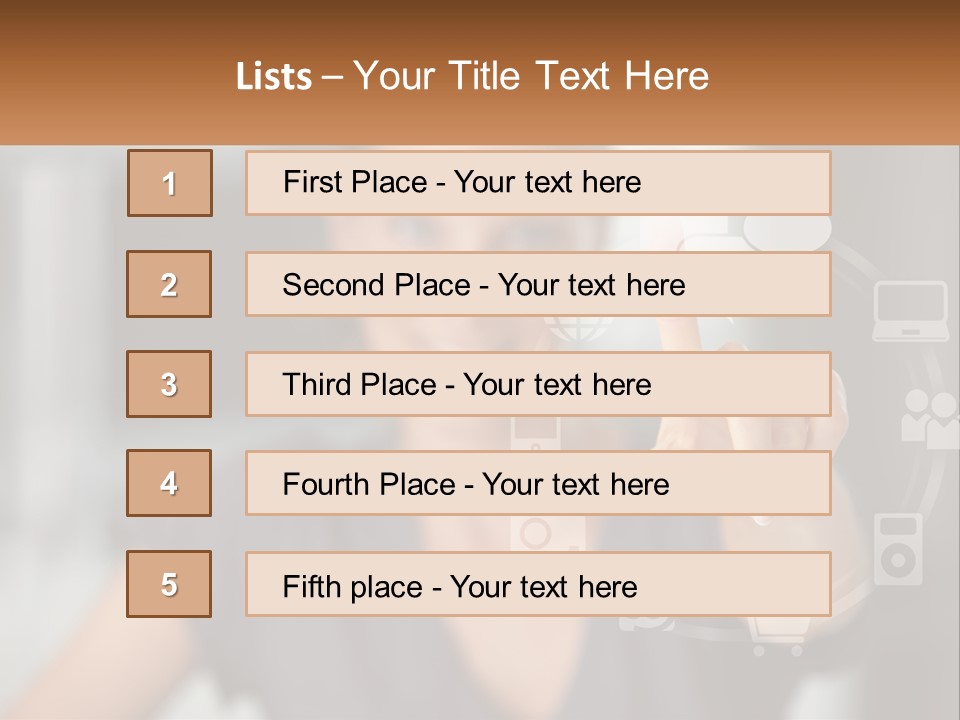Image resolution: width=960 pixels, height=720 pixels.
Task: Click the 'Third Place' text box
Action: [x=538, y=384]
